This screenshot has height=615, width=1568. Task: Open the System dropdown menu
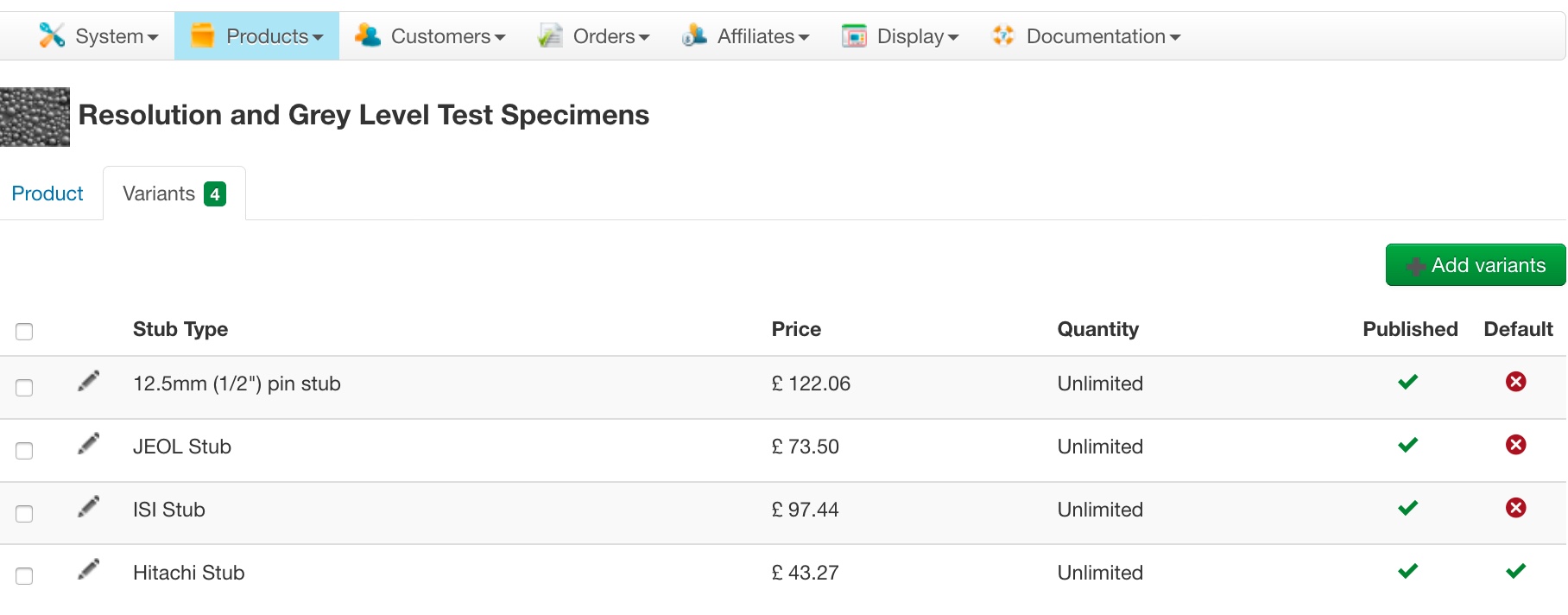(x=99, y=36)
